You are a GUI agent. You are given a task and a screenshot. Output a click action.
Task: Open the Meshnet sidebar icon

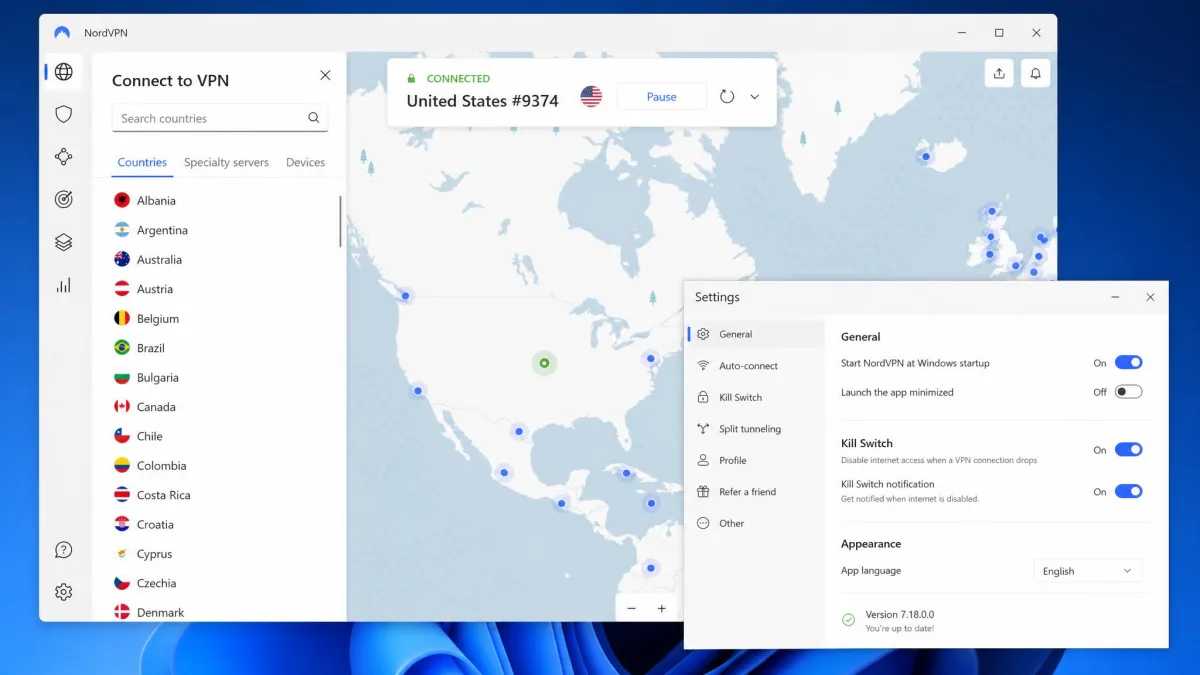pyautogui.click(x=64, y=157)
